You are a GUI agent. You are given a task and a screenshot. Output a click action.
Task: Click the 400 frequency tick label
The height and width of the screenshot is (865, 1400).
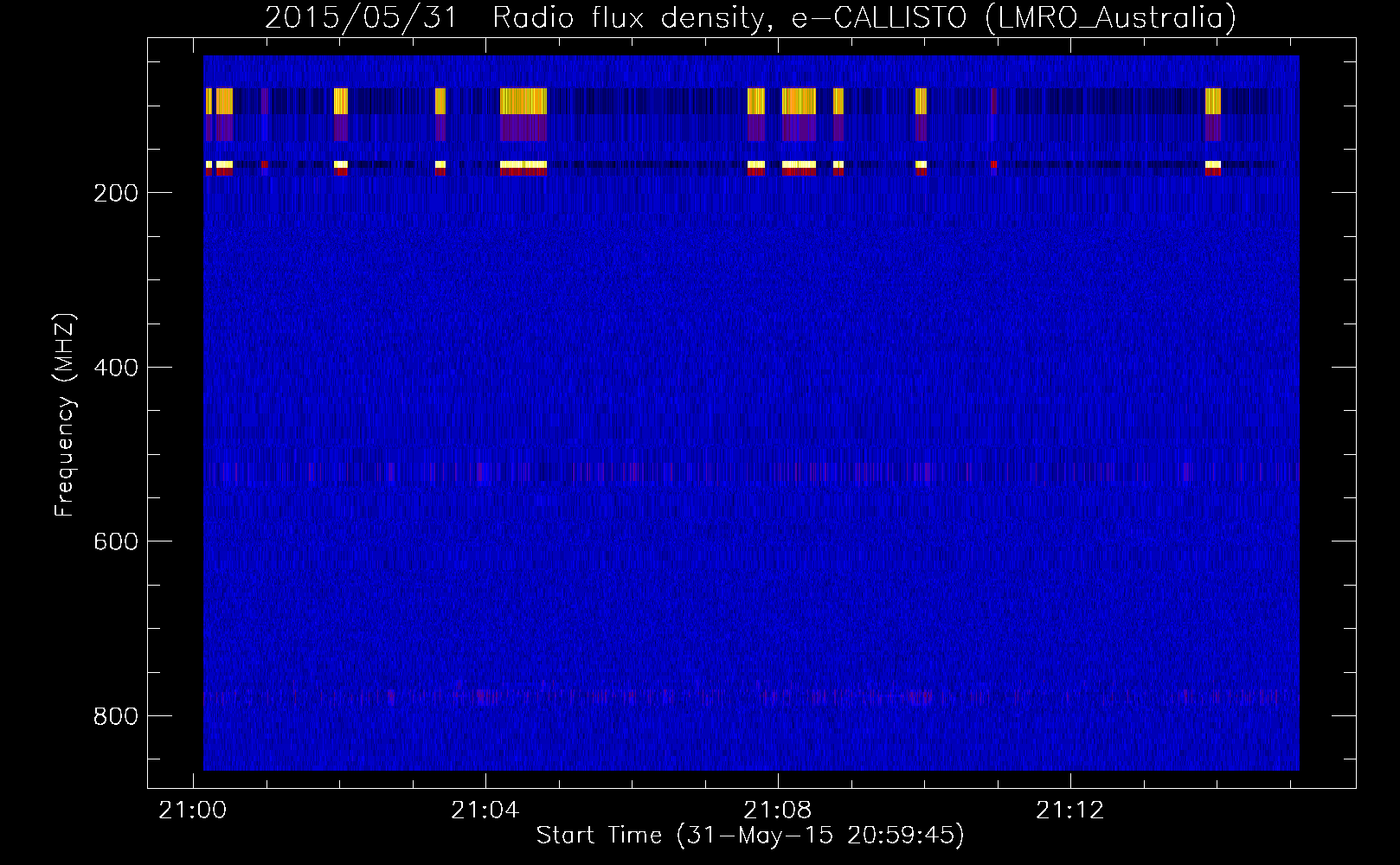pyautogui.click(x=116, y=368)
